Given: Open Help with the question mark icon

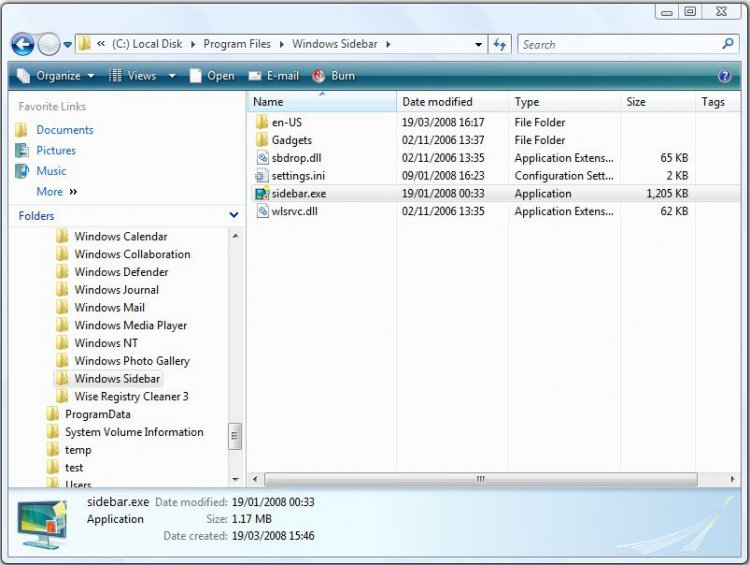Looking at the screenshot, I should pyautogui.click(x=725, y=76).
